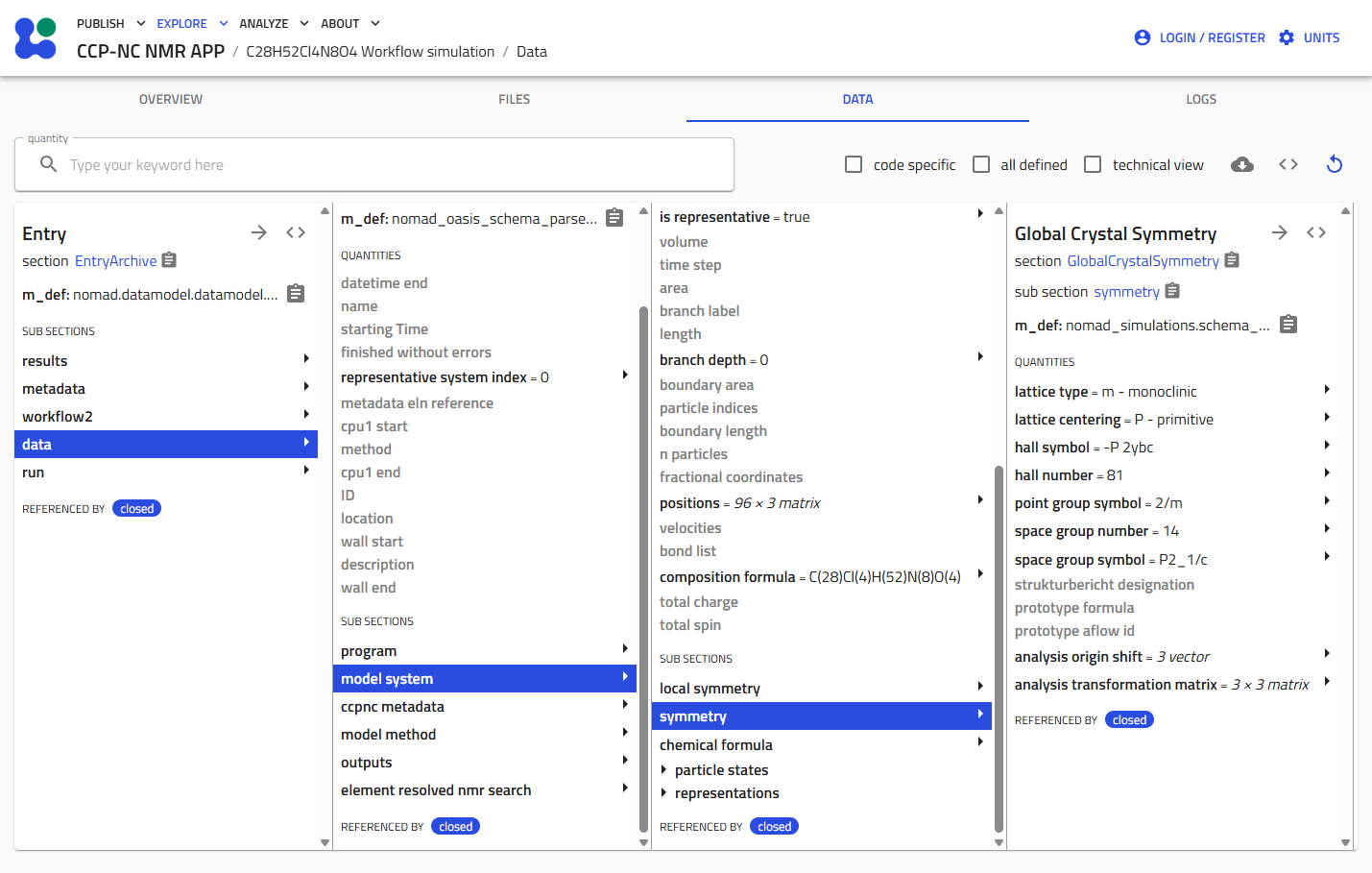Click the NOMAD logo icon

(36, 38)
